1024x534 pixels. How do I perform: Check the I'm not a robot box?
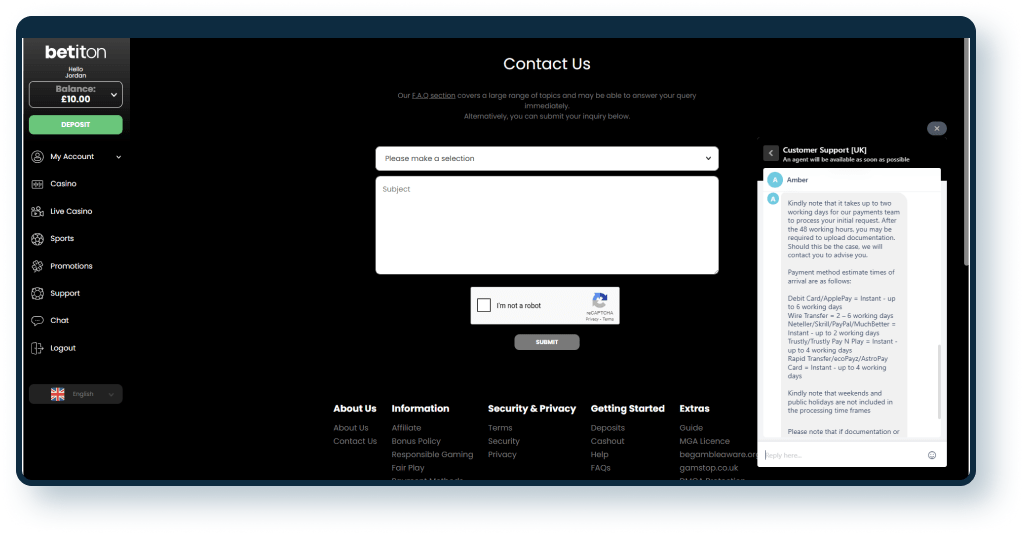[484, 306]
